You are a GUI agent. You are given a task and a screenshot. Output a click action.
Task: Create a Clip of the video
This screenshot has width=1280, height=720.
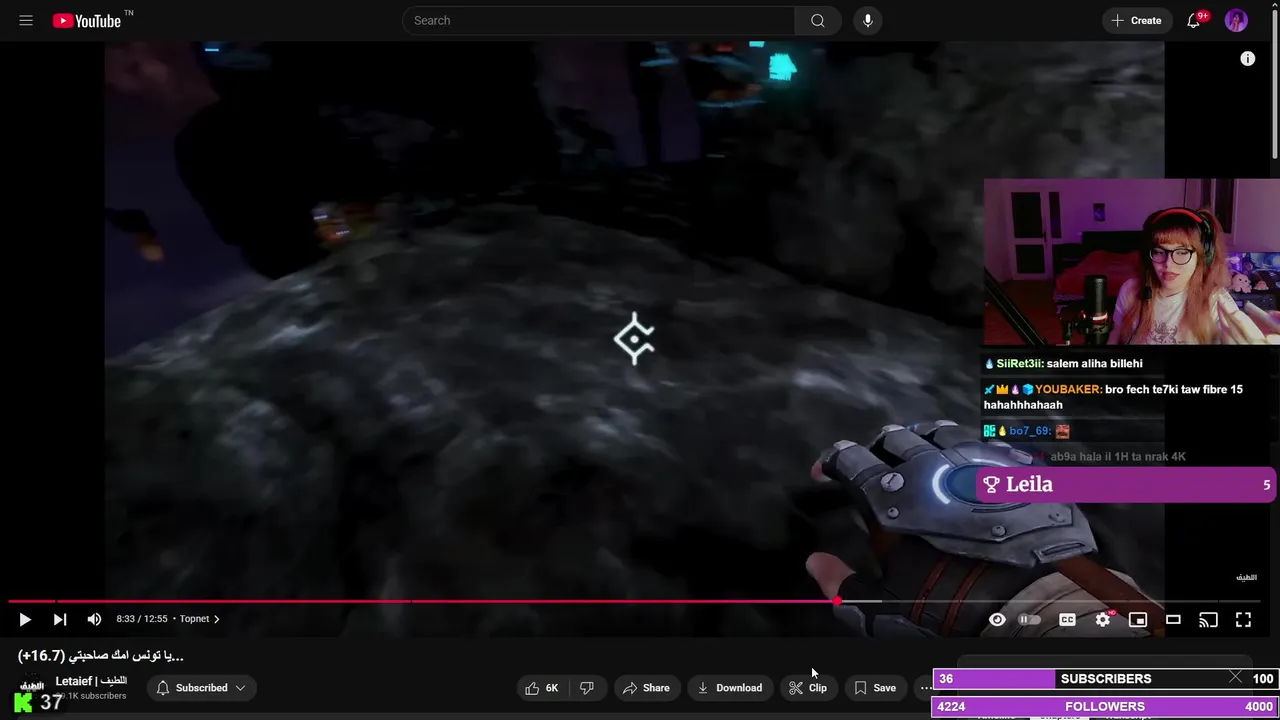(808, 688)
